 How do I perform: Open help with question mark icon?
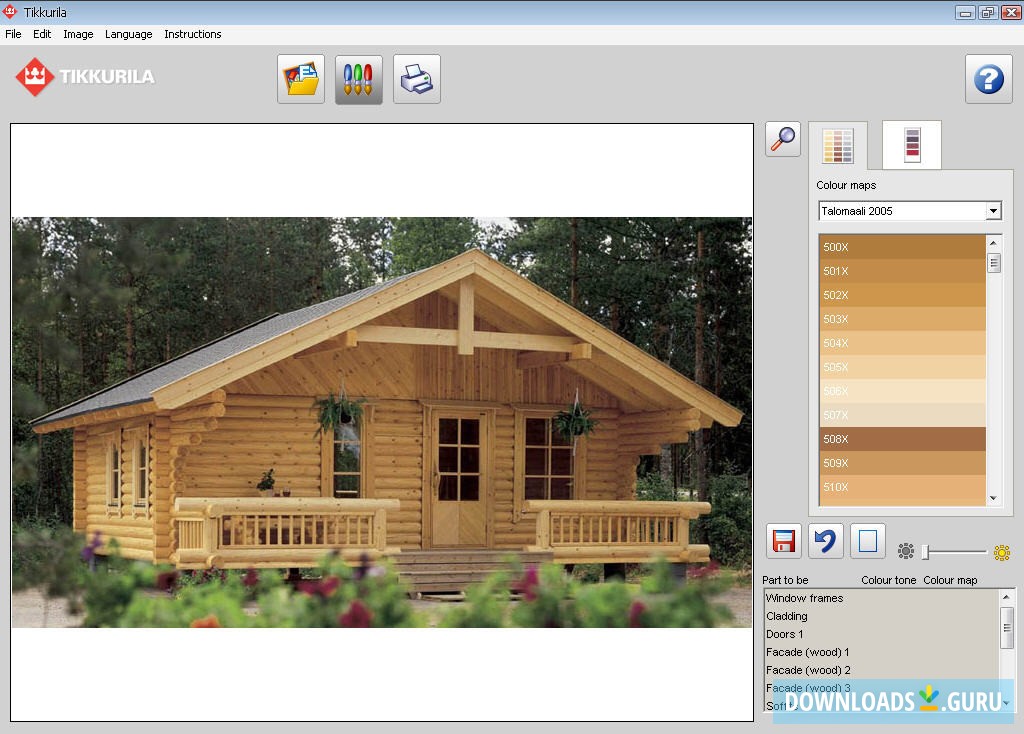click(x=988, y=79)
